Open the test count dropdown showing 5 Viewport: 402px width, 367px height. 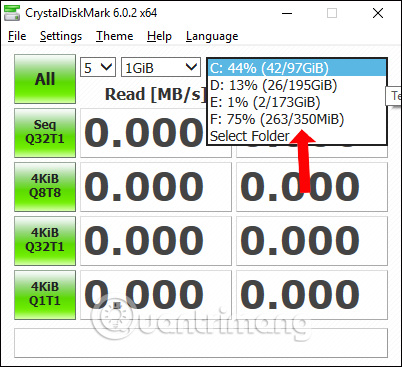pyautogui.click(x=98, y=67)
